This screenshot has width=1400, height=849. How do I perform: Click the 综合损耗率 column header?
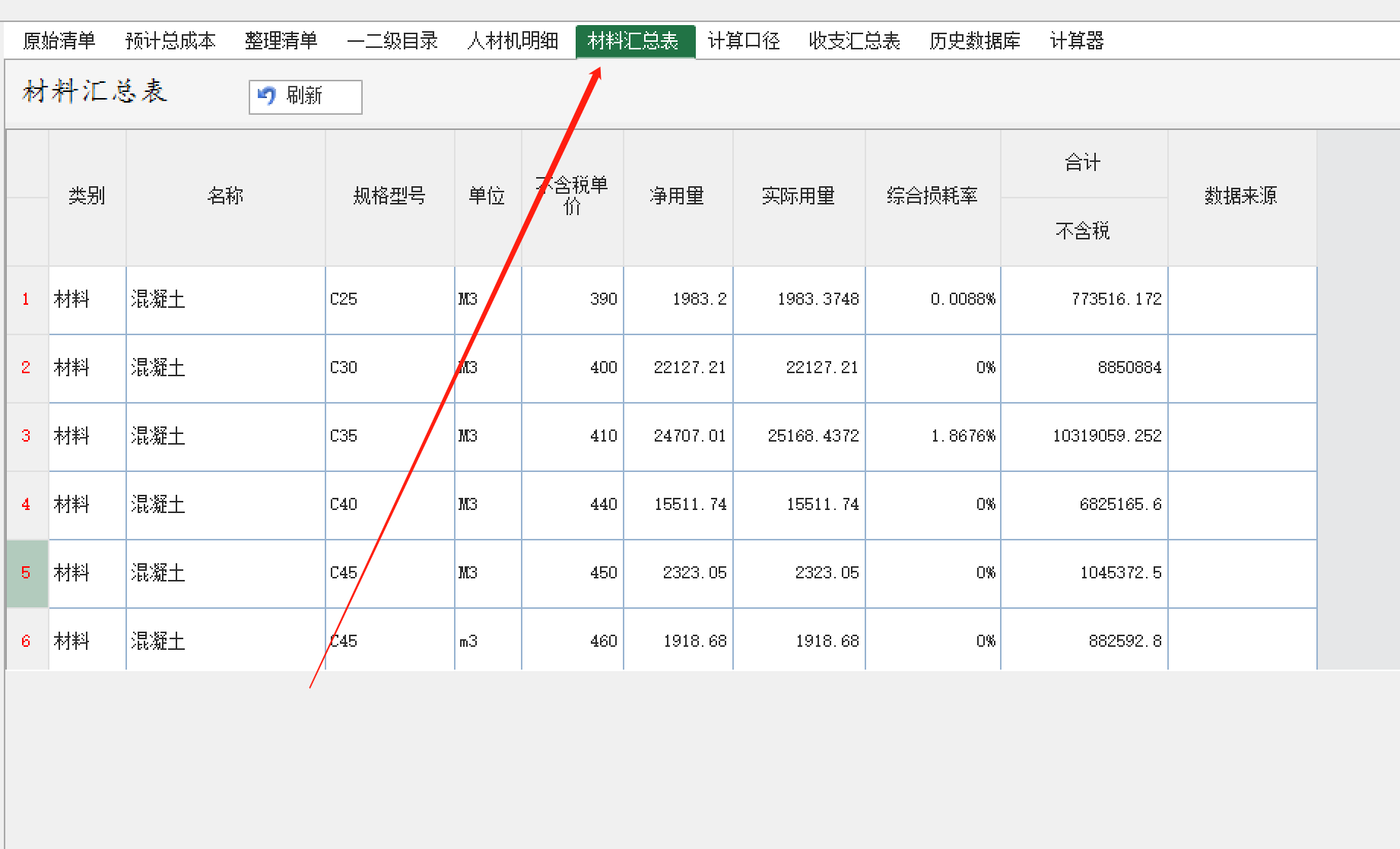[x=932, y=197]
